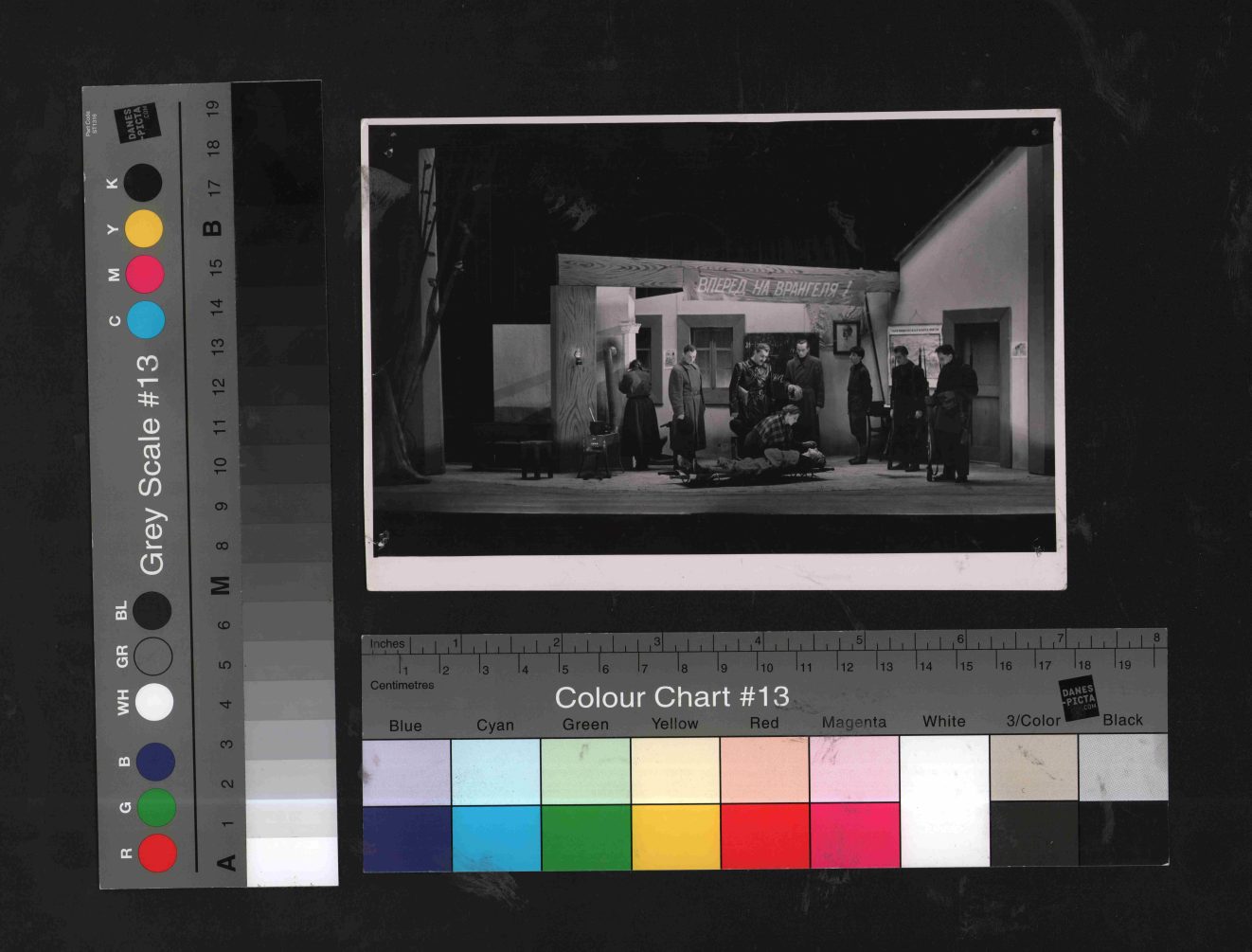
Task: Pick the white circle labeled WH
Action: [154, 703]
